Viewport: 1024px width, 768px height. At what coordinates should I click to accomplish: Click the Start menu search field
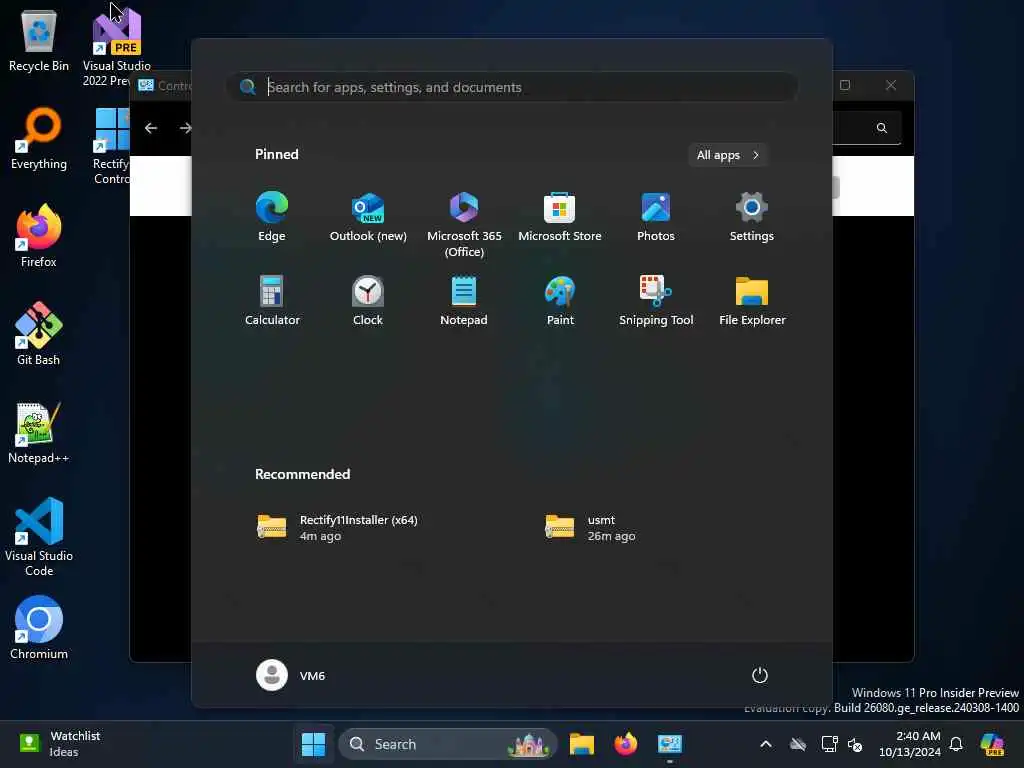(512, 87)
